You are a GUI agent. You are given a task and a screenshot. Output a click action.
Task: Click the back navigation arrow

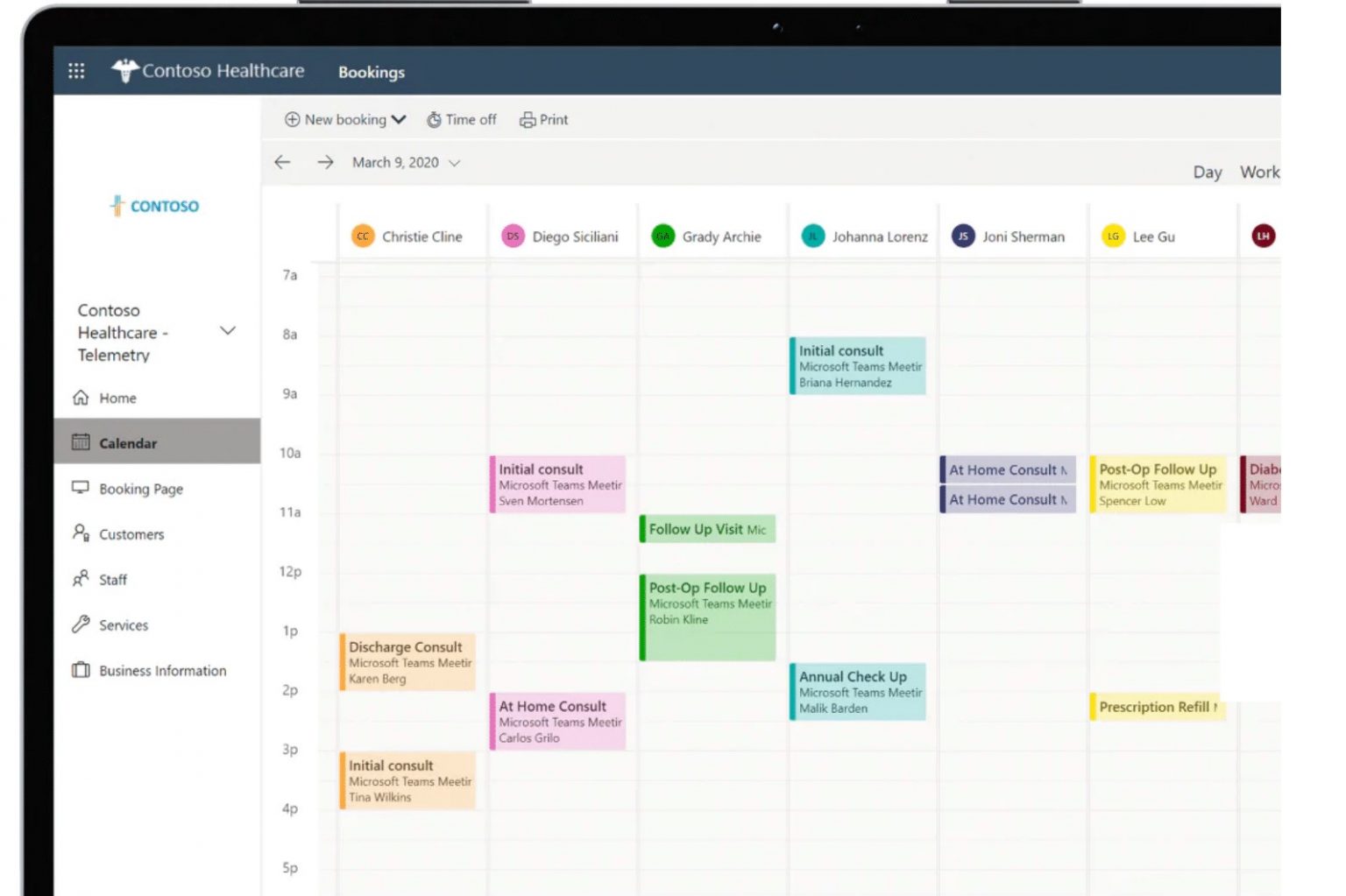[x=282, y=162]
